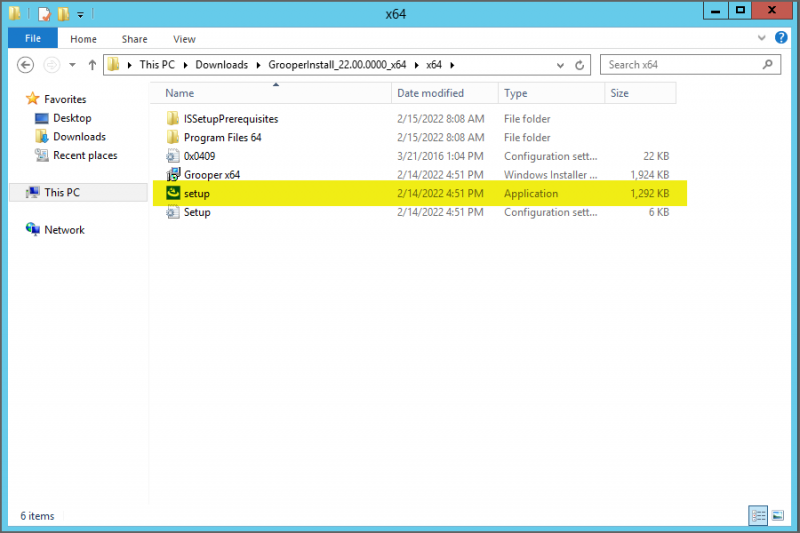
Task: Click the 0x0409 file icon
Action: [x=173, y=156]
